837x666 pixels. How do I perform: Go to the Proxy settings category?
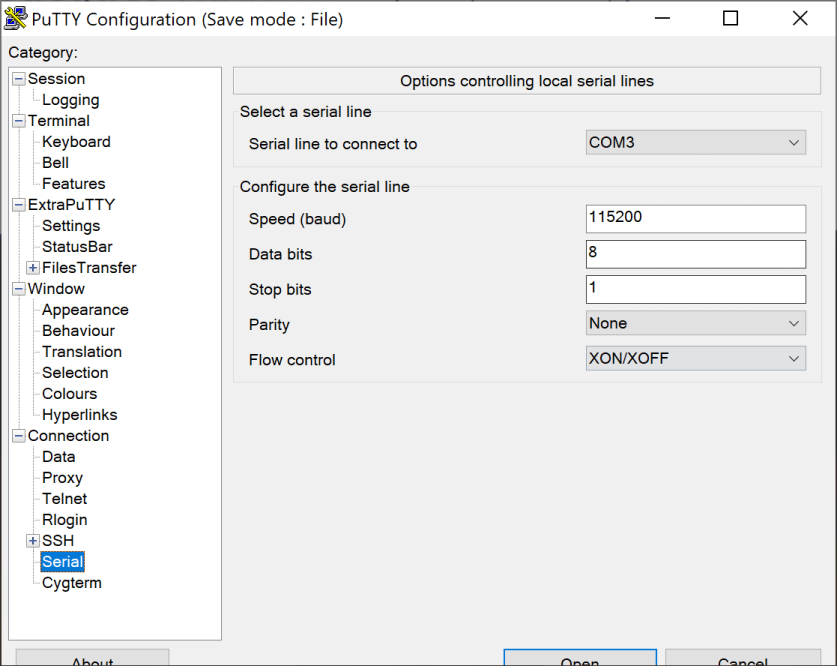[62, 478]
